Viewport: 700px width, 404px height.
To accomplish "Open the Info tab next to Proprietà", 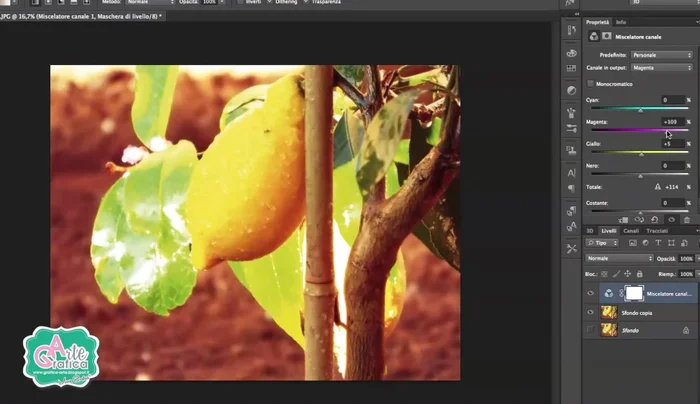I will (621, 21).
